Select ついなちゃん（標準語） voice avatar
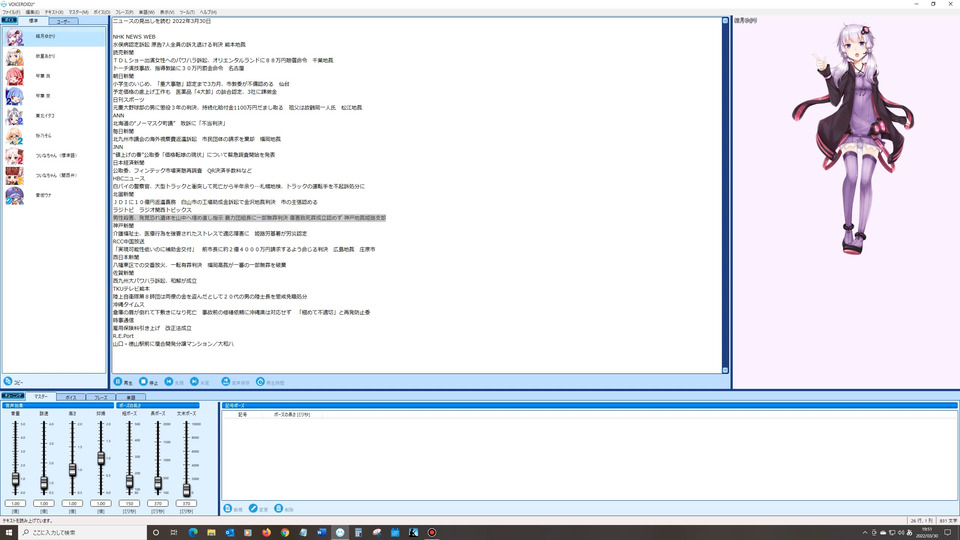Screen dimensions: 960x540 click(x=14, y=156)
